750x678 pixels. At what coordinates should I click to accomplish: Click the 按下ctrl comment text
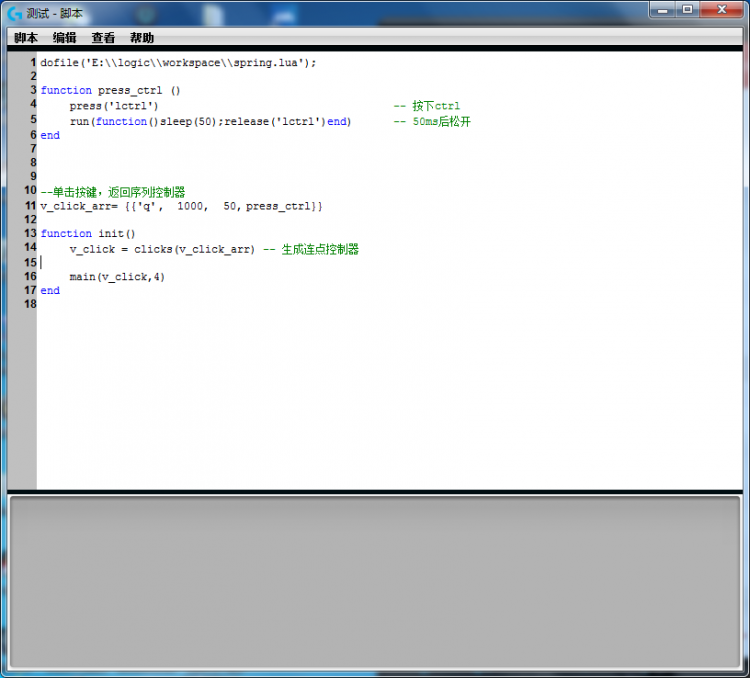tap(435, 106)
